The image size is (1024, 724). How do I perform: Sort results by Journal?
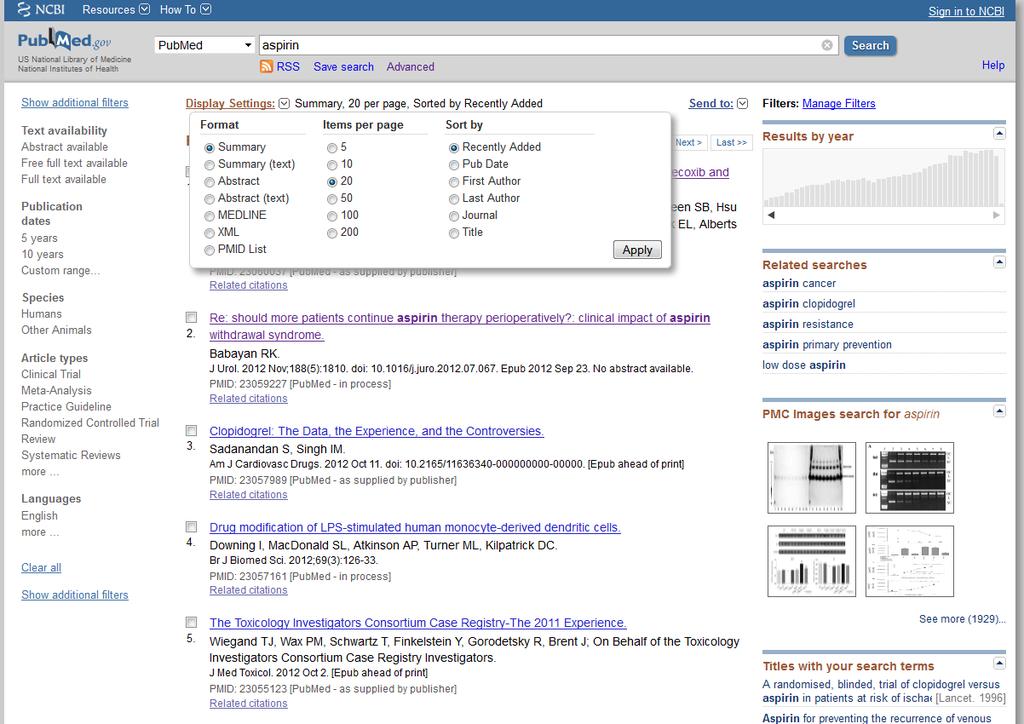453,215
